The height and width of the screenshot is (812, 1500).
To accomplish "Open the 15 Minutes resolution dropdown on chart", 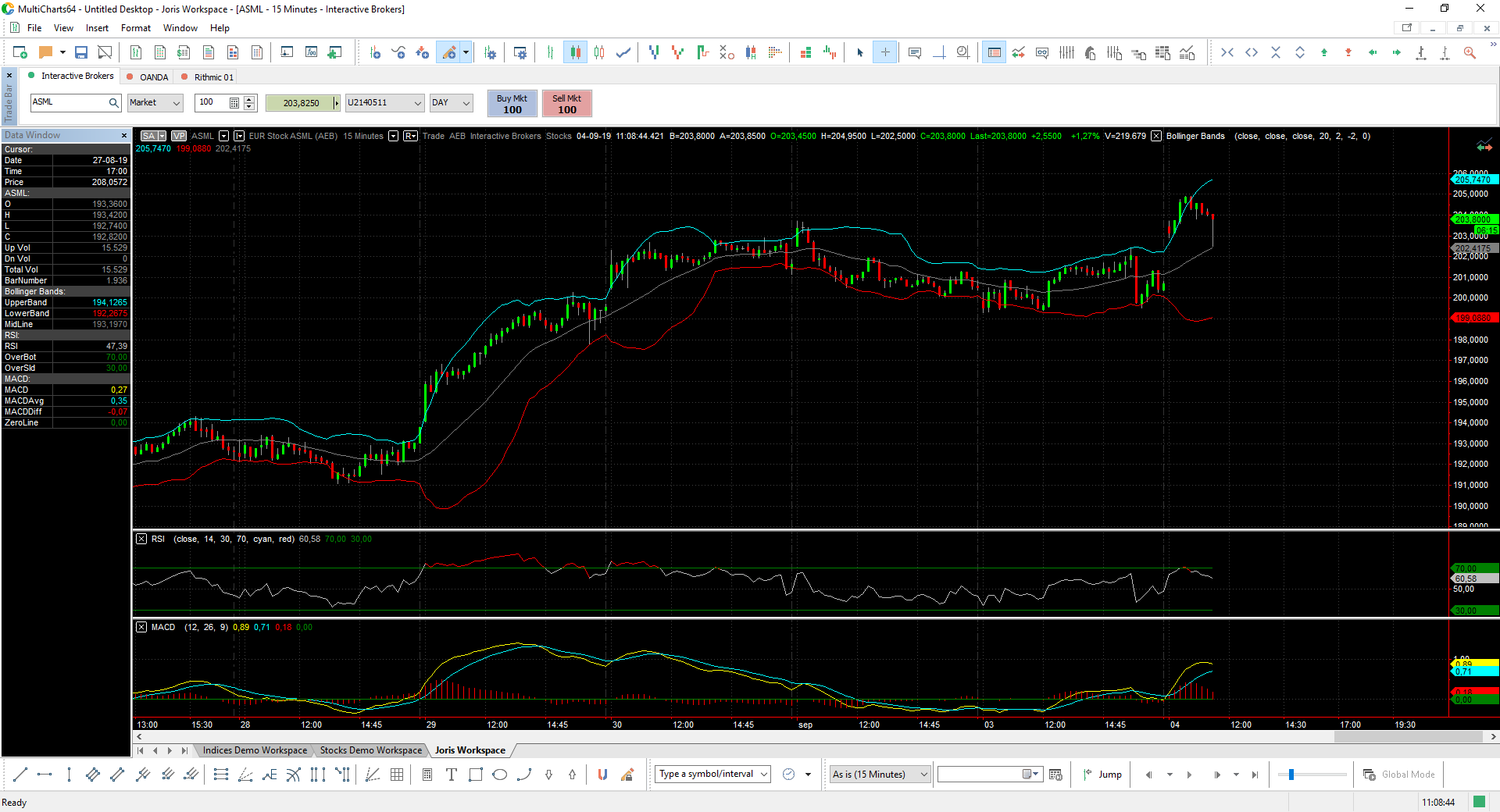I will tap(394, 136).
